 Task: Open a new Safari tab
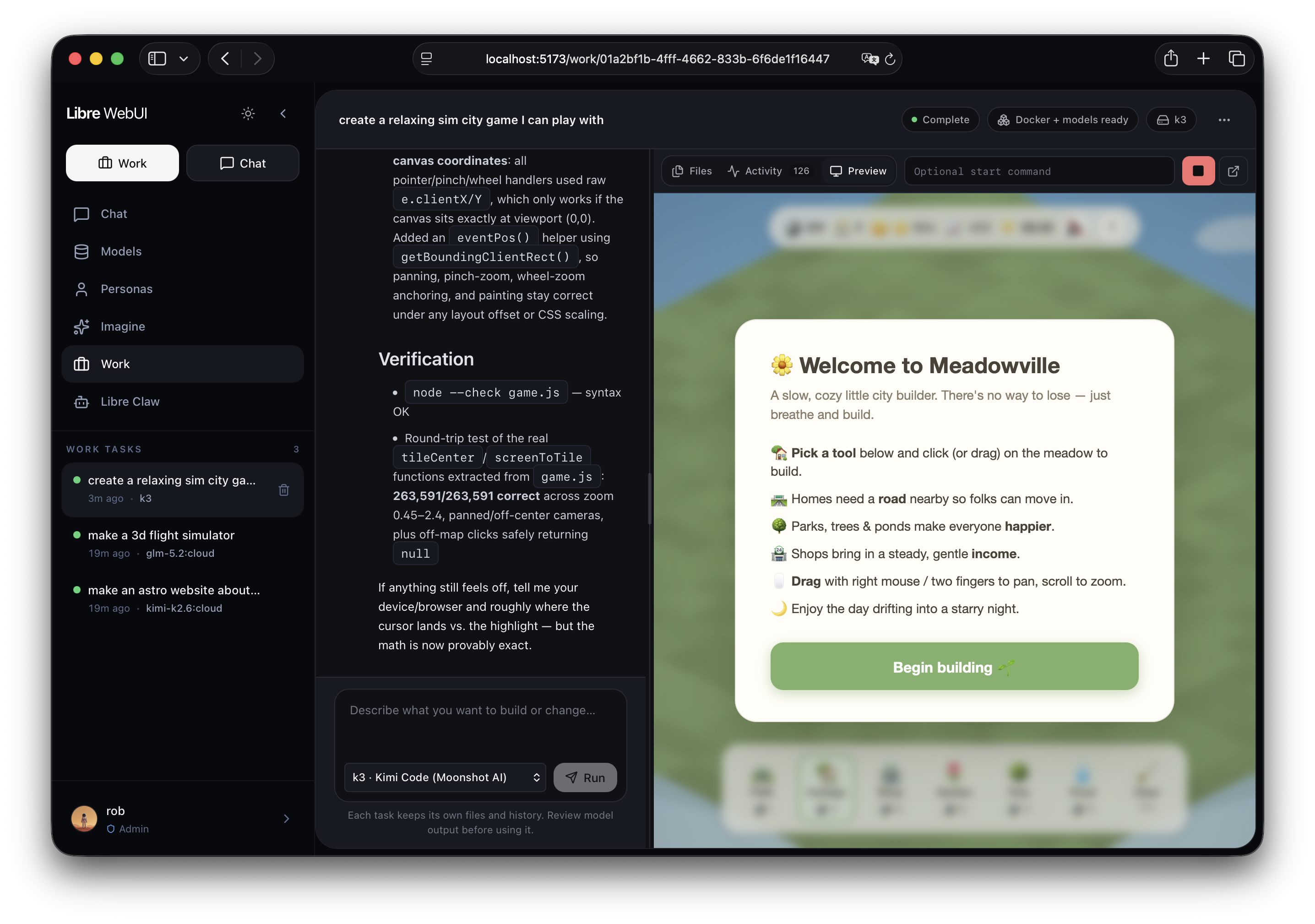1203,59
